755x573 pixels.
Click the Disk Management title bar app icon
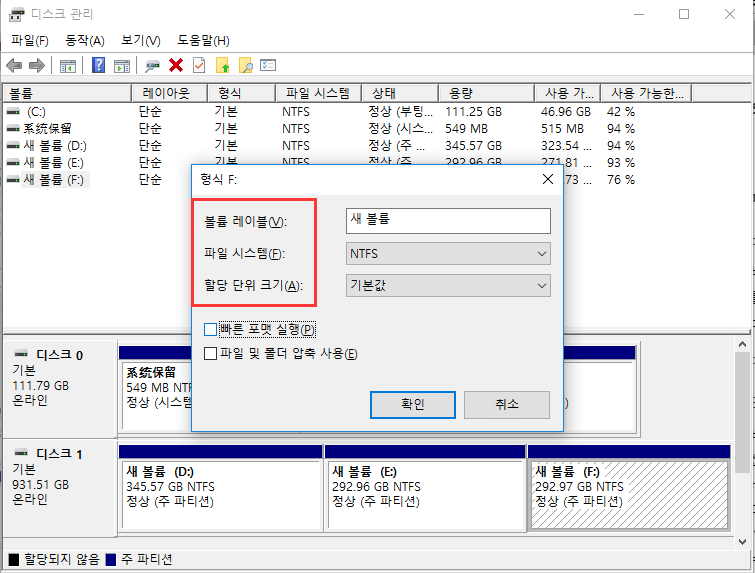16,14
